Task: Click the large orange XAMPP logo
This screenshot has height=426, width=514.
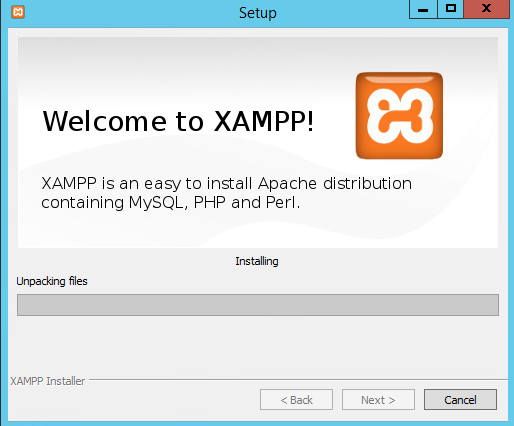Action: pos(399,116)
